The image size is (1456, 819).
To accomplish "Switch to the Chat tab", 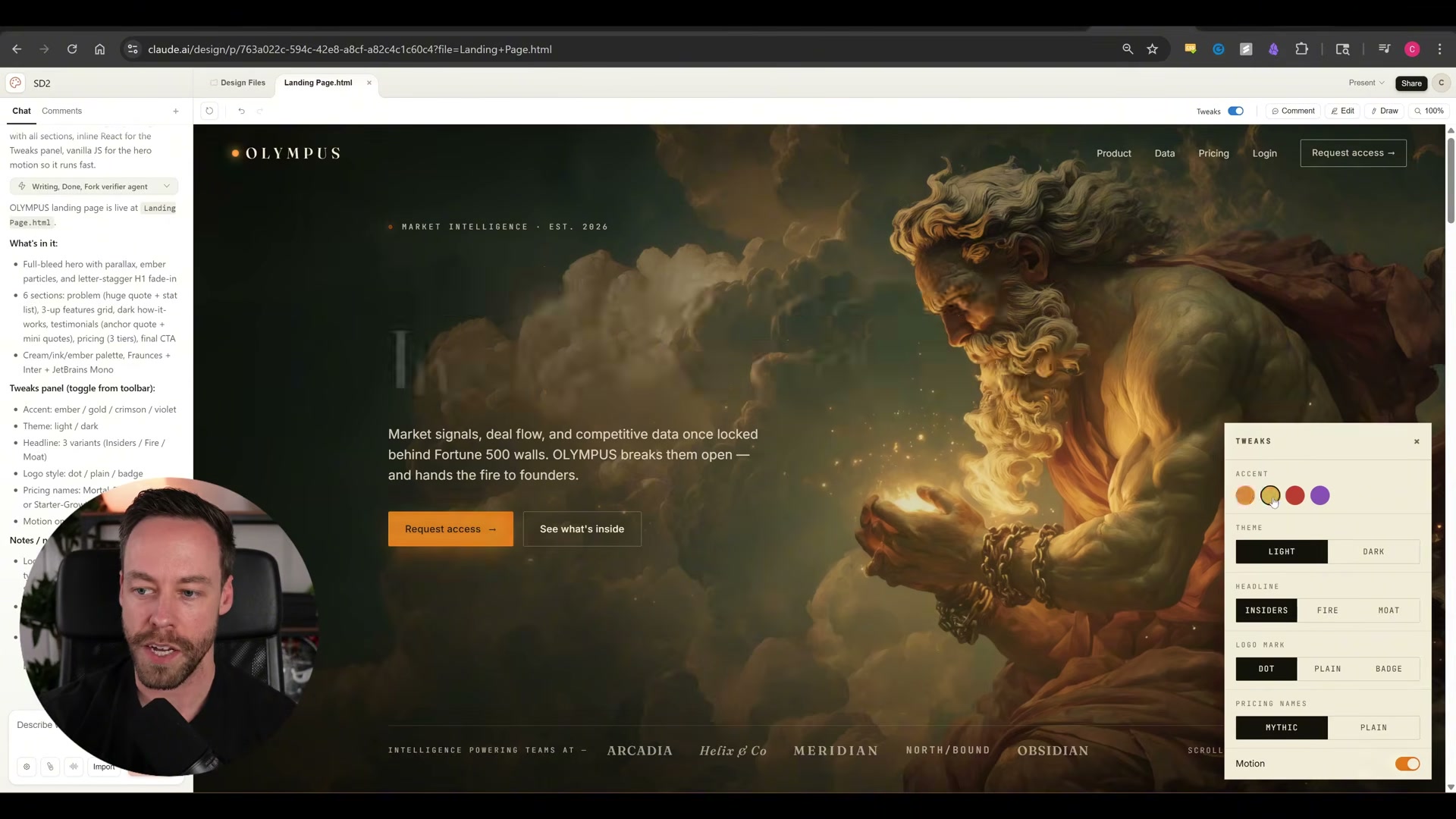I will tap(21, 111).
